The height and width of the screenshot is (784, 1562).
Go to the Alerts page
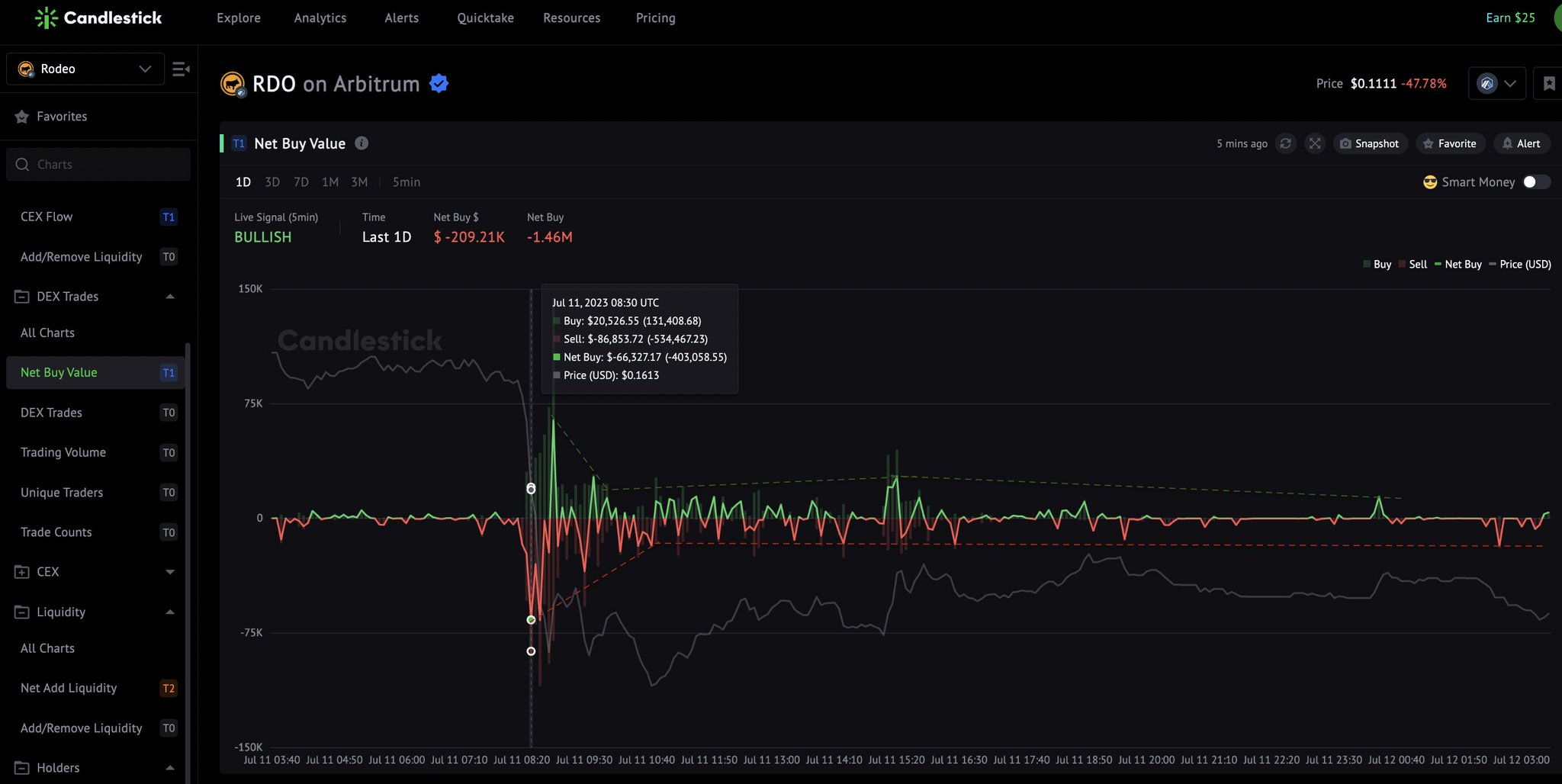[x=402, y=18]
